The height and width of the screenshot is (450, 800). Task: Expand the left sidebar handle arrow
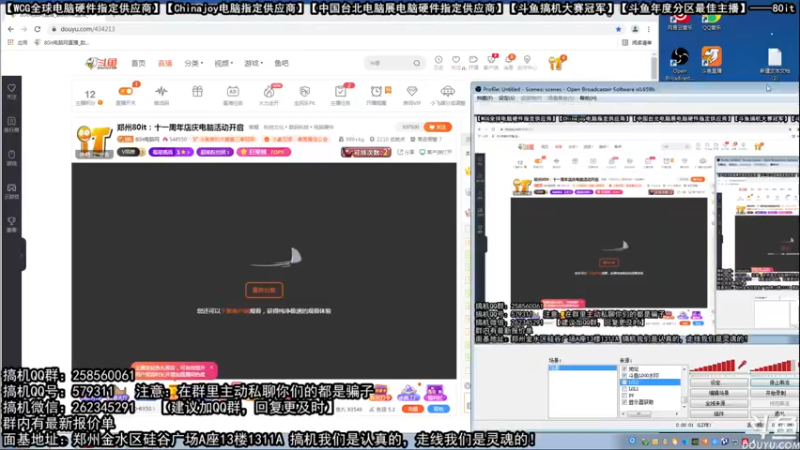coord(21,255)
